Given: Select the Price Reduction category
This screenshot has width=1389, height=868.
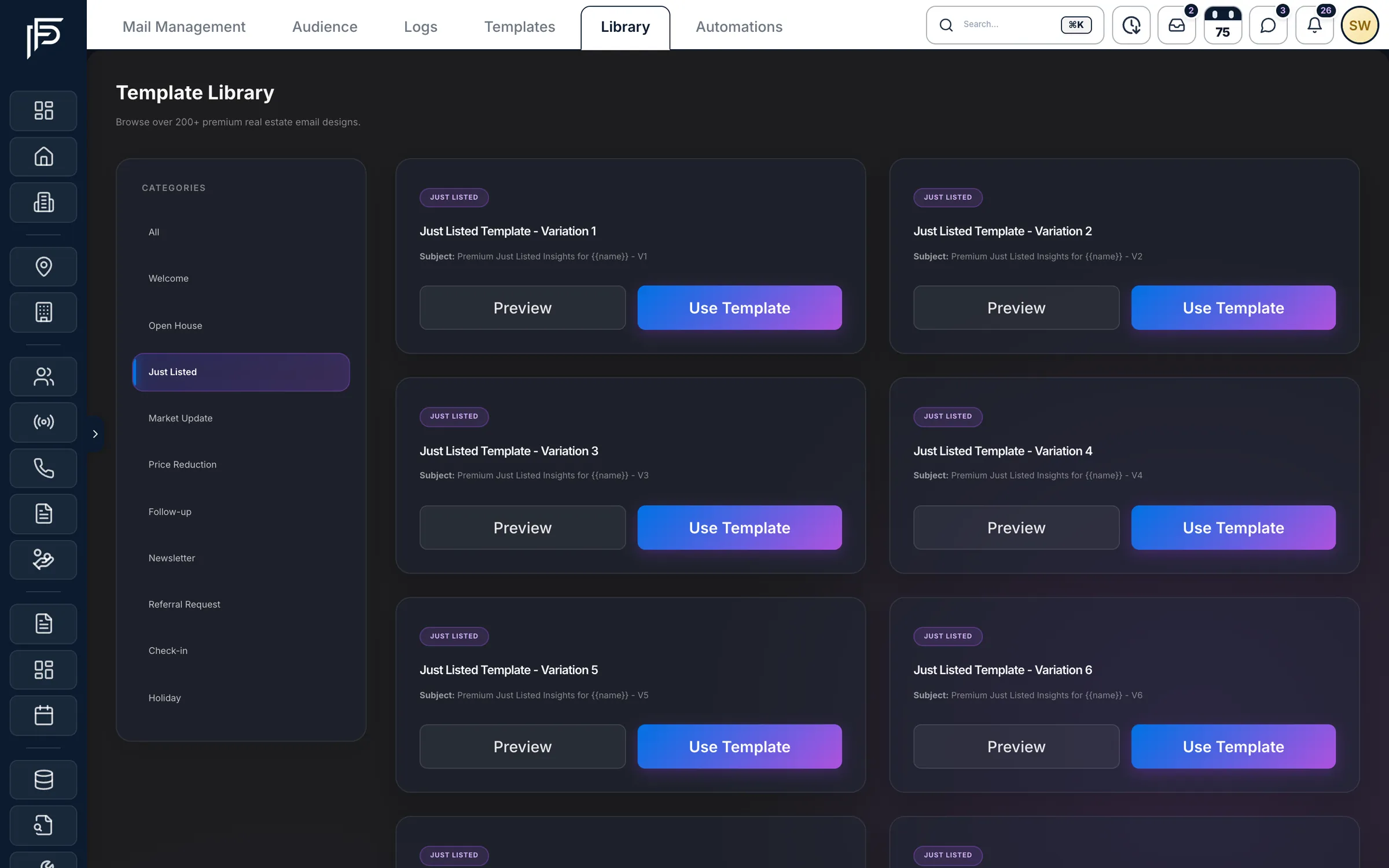Looking at the screenshot, I should pos(241,464).
